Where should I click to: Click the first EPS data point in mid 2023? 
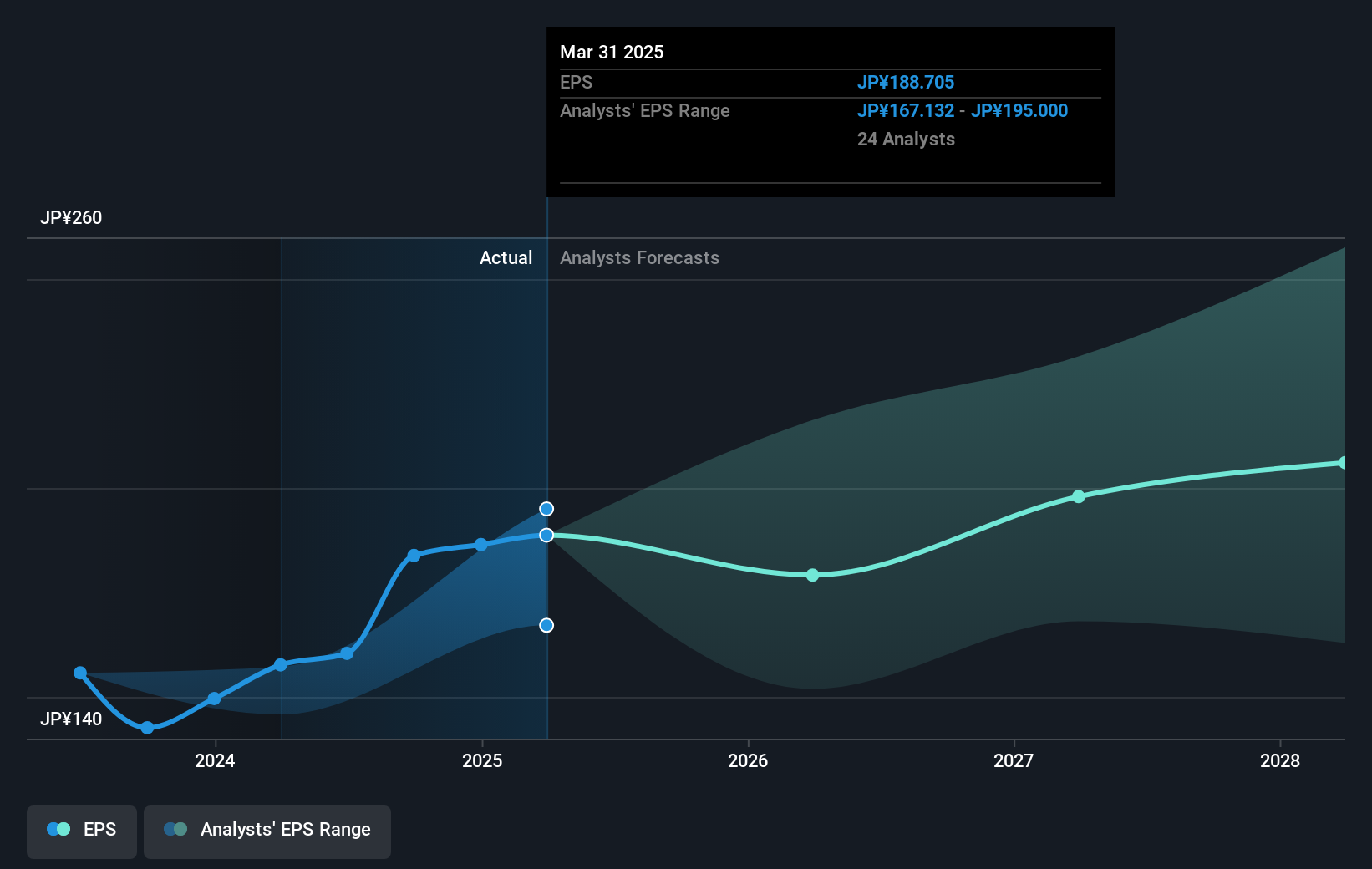point(80,673)
